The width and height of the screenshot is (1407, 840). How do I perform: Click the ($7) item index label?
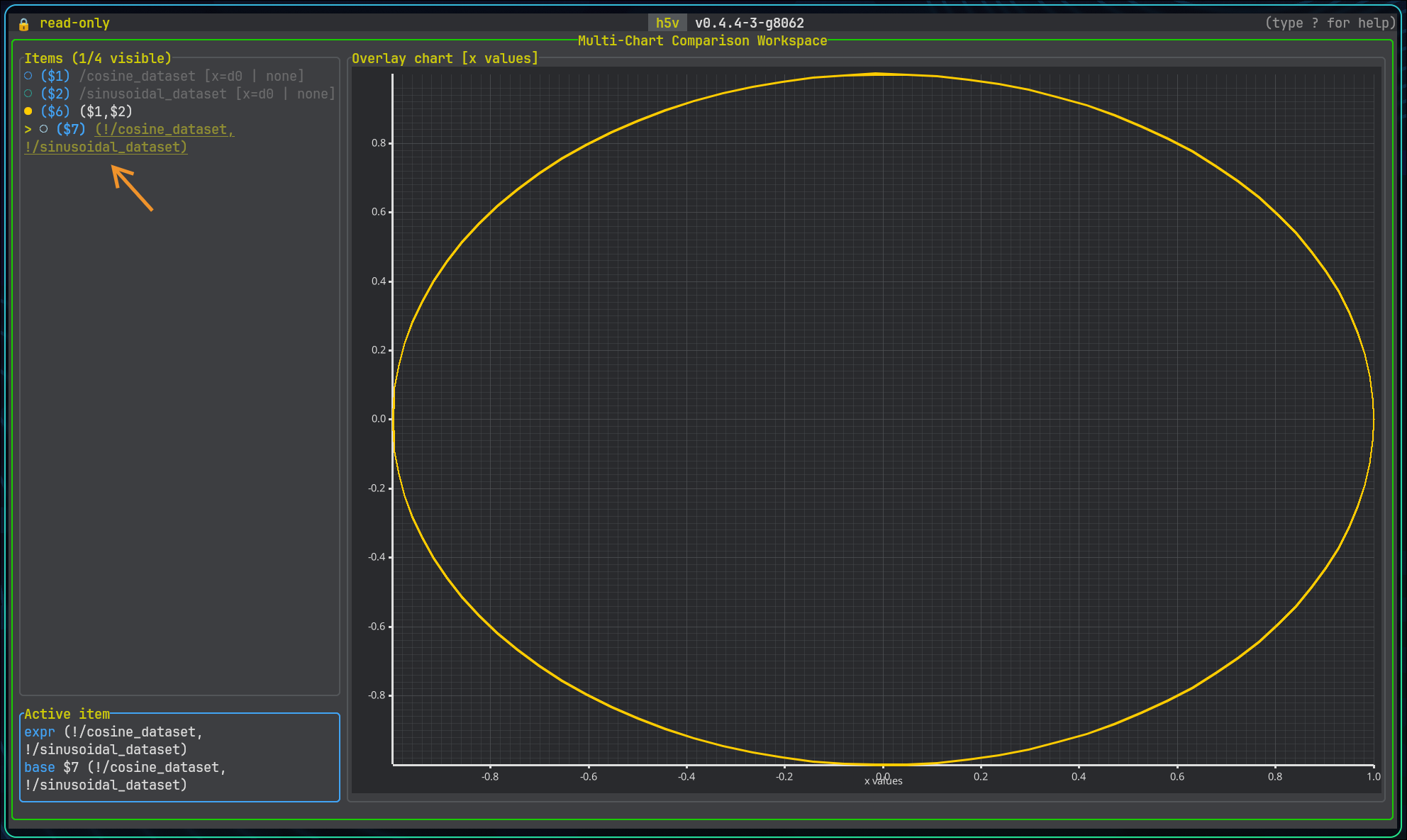(71, 129)
